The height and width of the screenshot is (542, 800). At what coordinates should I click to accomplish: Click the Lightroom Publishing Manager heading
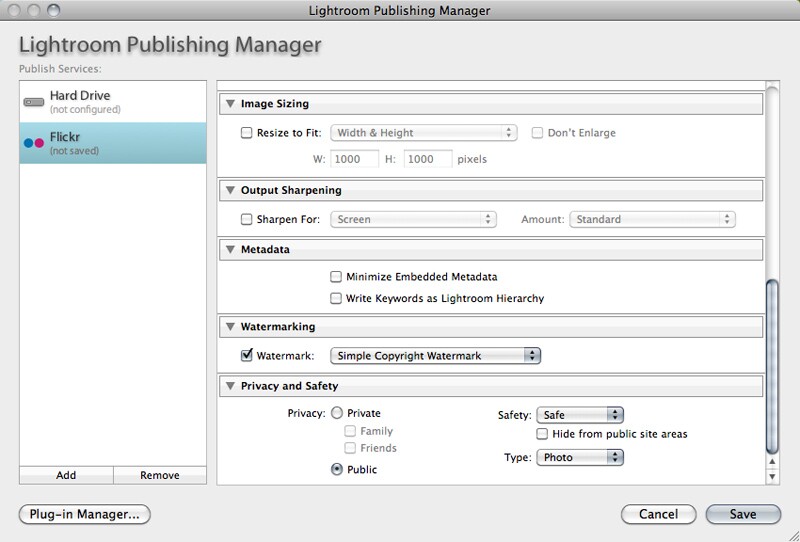170,45
